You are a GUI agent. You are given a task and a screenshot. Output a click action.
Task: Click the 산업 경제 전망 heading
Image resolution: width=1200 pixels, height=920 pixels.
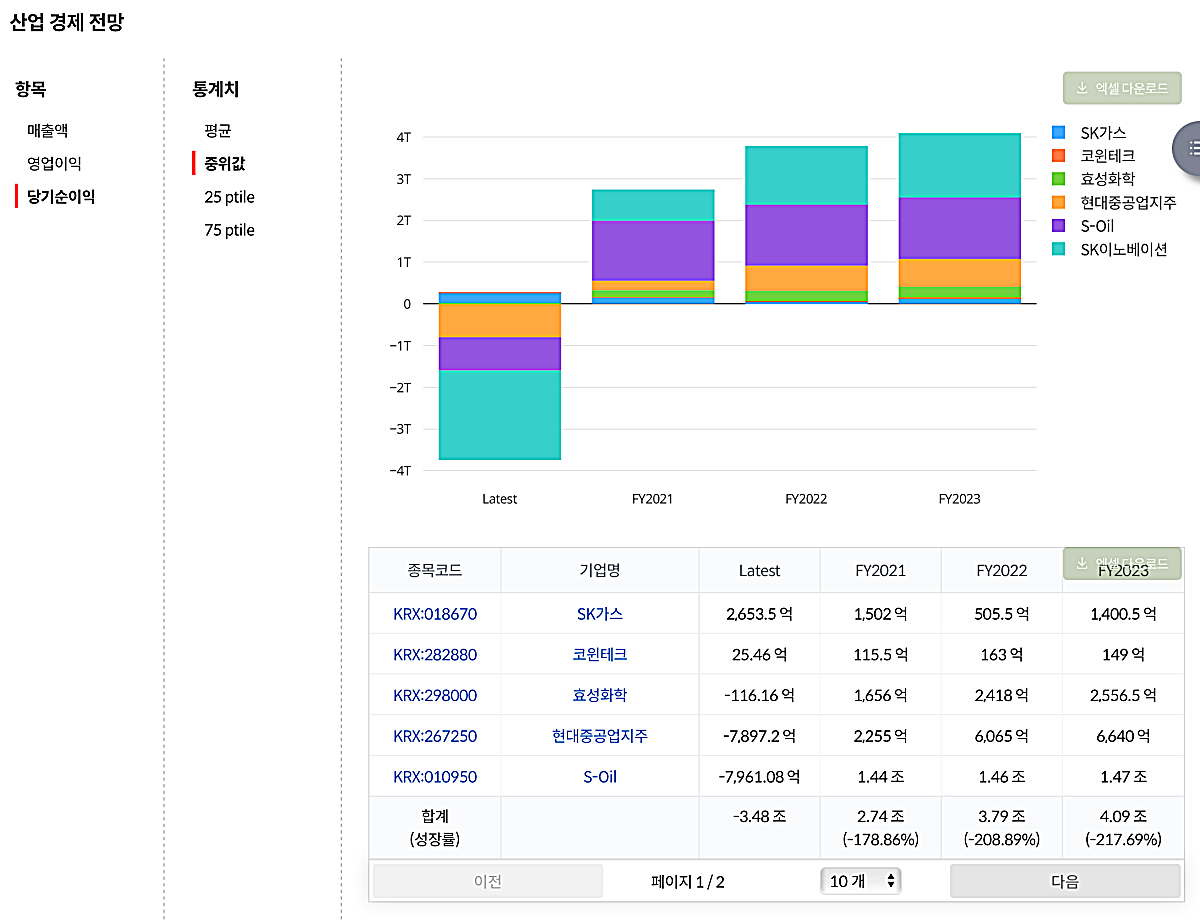coord(67,22)
